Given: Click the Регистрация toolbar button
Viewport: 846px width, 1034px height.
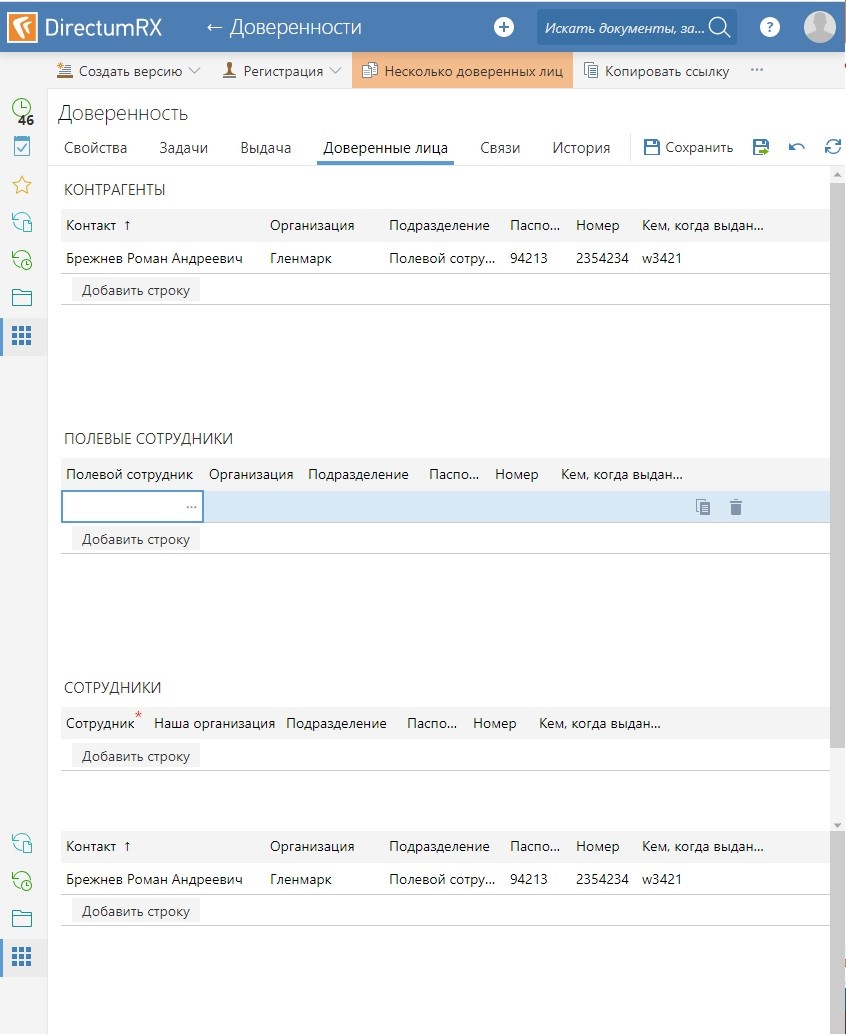Looking at the screenshot, I should pos(273,71).
